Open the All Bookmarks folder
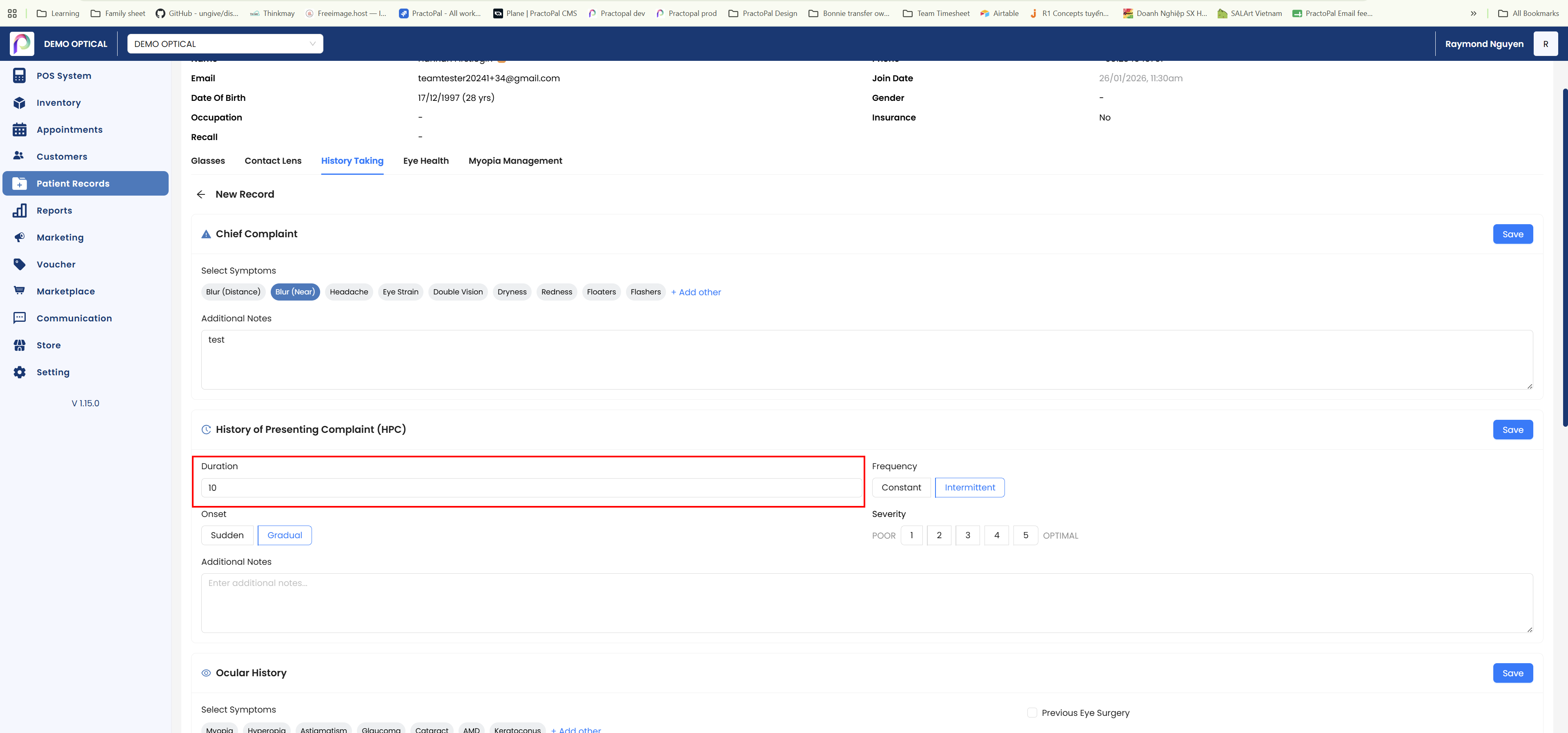The image size is (1568, 733). click(x=1528, y=13)
